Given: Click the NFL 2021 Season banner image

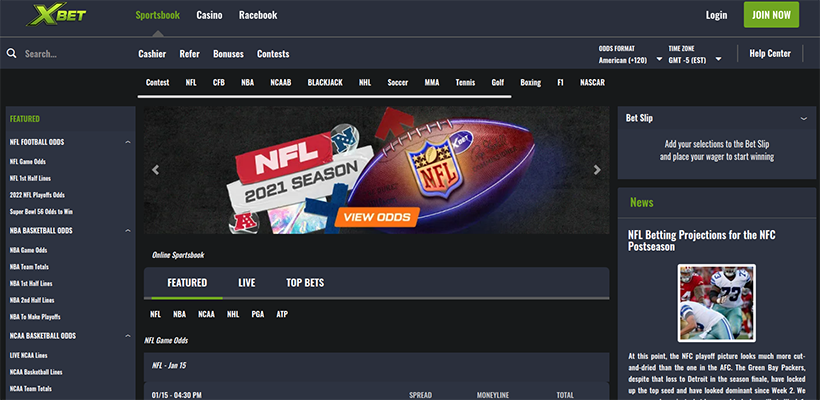Looking at the screenshot, I should point(377,170).
